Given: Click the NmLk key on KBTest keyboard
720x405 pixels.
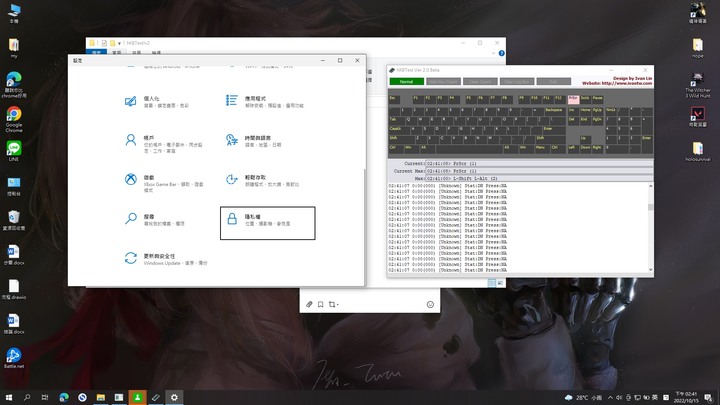Looking at the screenshot, I should click(611, 111).
